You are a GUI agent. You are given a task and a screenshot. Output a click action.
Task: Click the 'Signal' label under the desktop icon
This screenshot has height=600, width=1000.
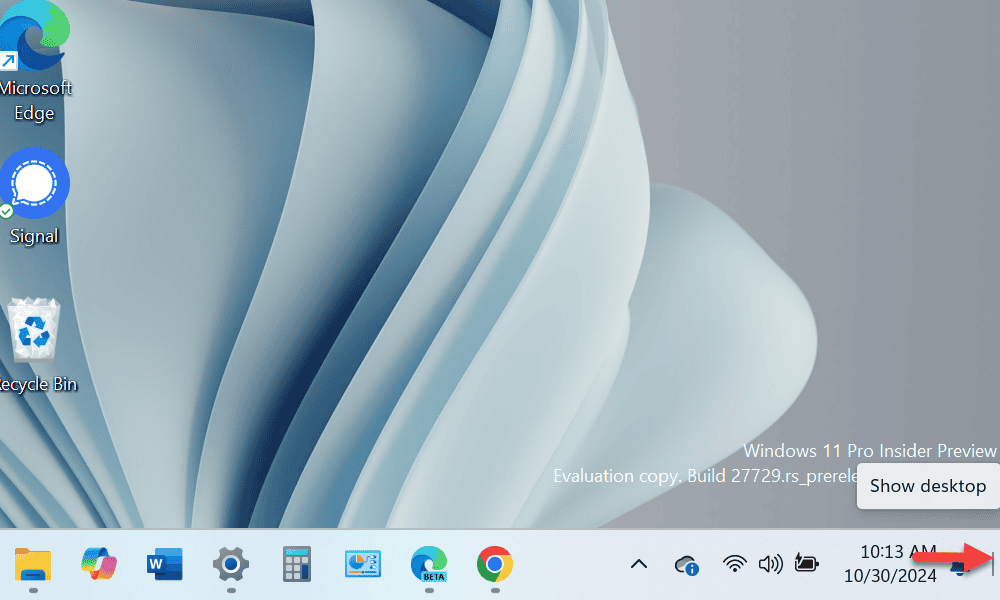34,236
